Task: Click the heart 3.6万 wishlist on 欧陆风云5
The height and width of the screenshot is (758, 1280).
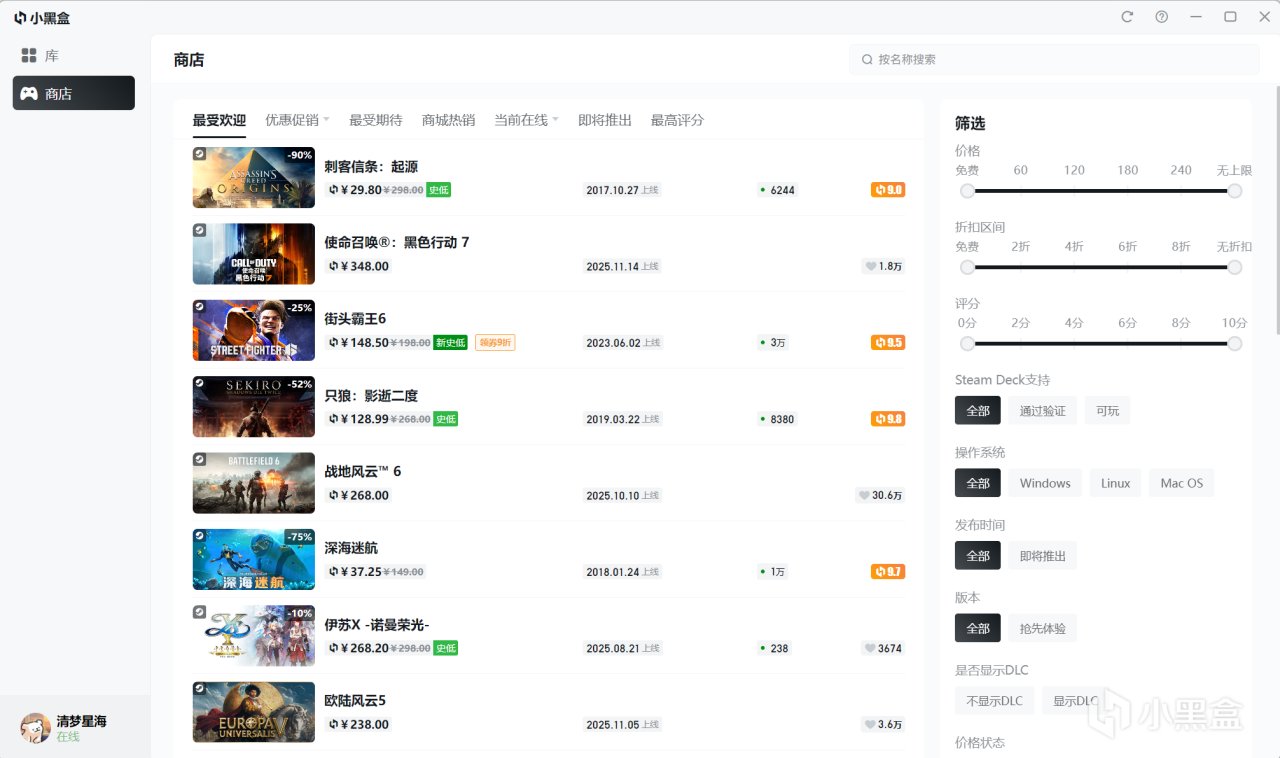Action: (883, 724)
